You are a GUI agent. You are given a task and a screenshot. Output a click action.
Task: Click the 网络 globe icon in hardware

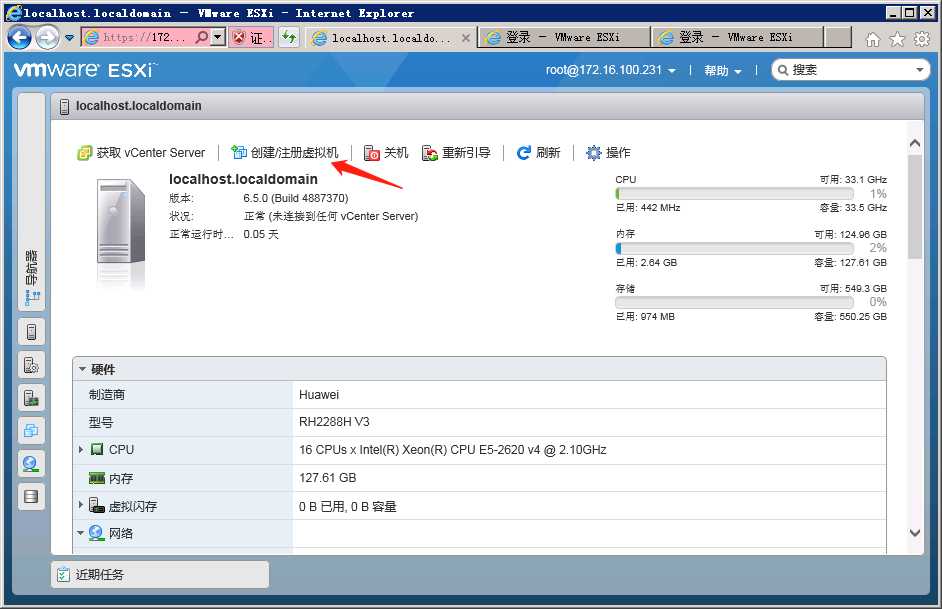pyautogui.click(x=96, y=533)
